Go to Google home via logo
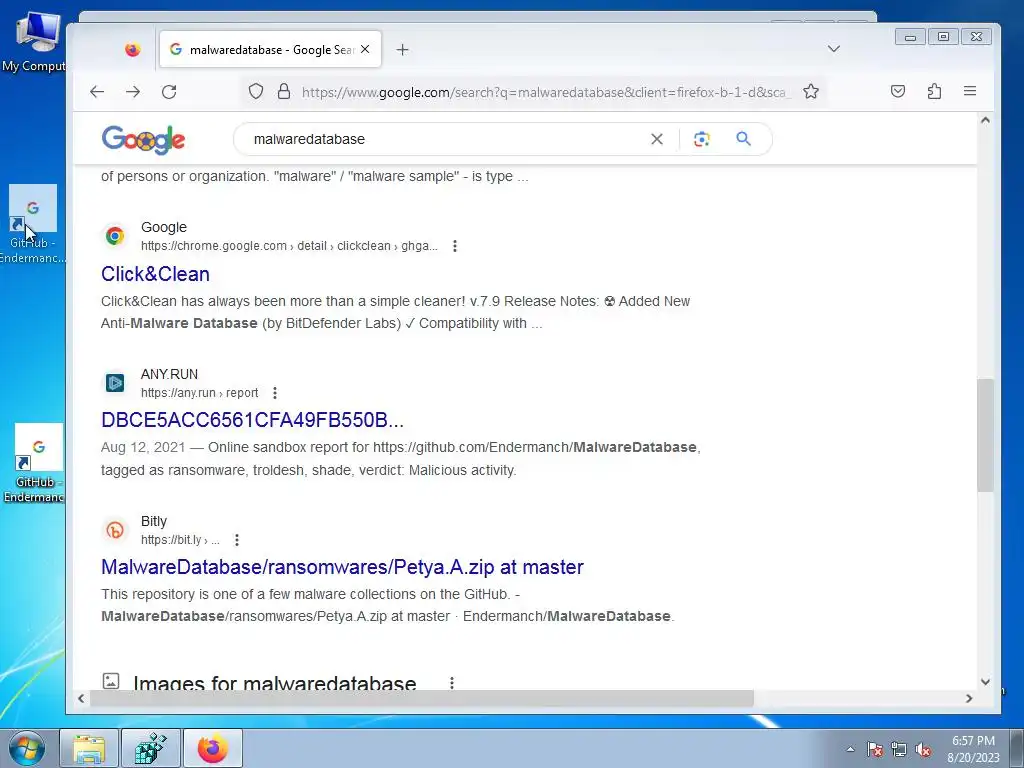The height and width of the screenshot is (768, 1024). (143, 140)
